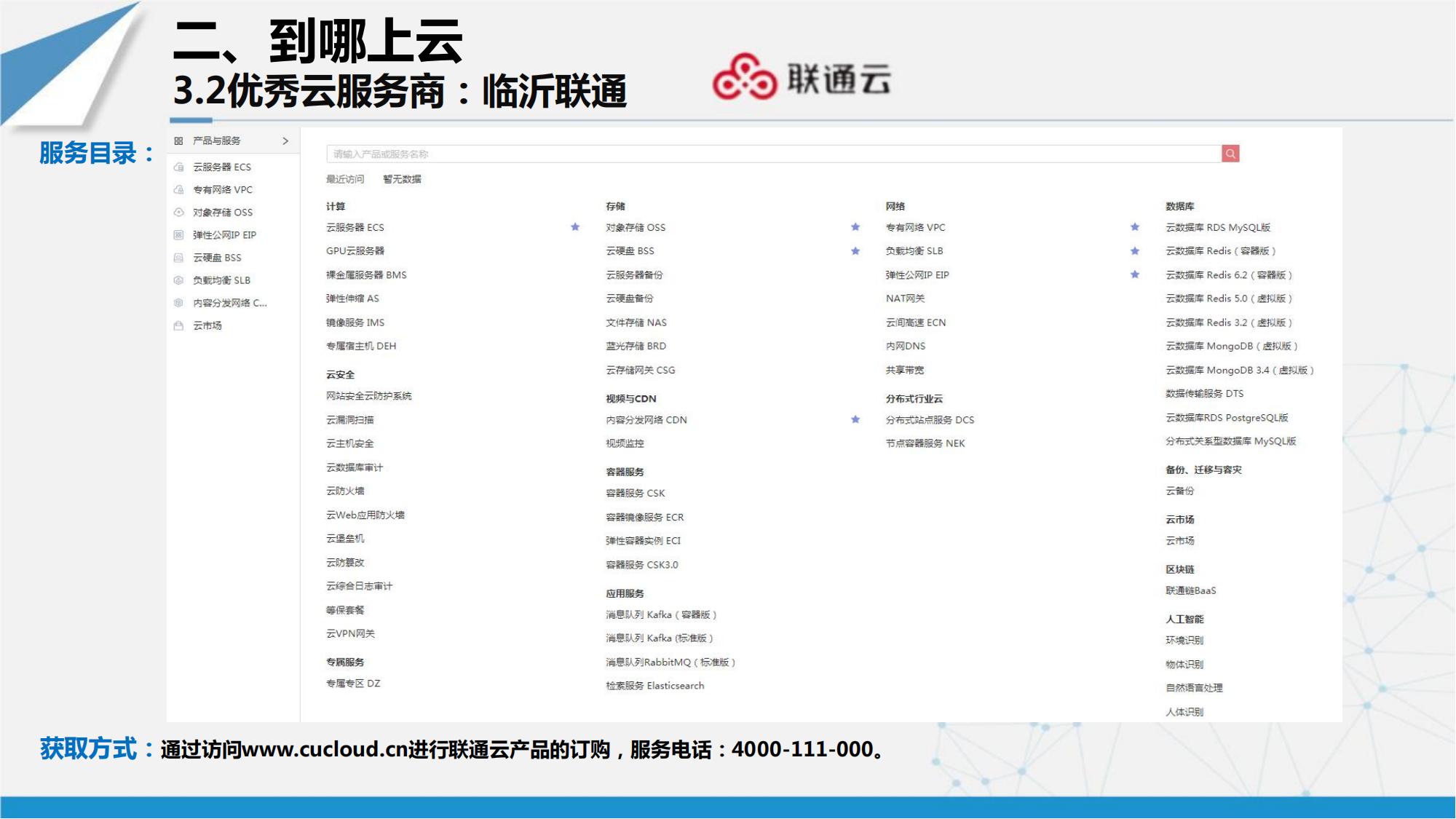Open GPU云服务器 link
The width and height of the screenshot is (1456, 819).
pos(355,251)
